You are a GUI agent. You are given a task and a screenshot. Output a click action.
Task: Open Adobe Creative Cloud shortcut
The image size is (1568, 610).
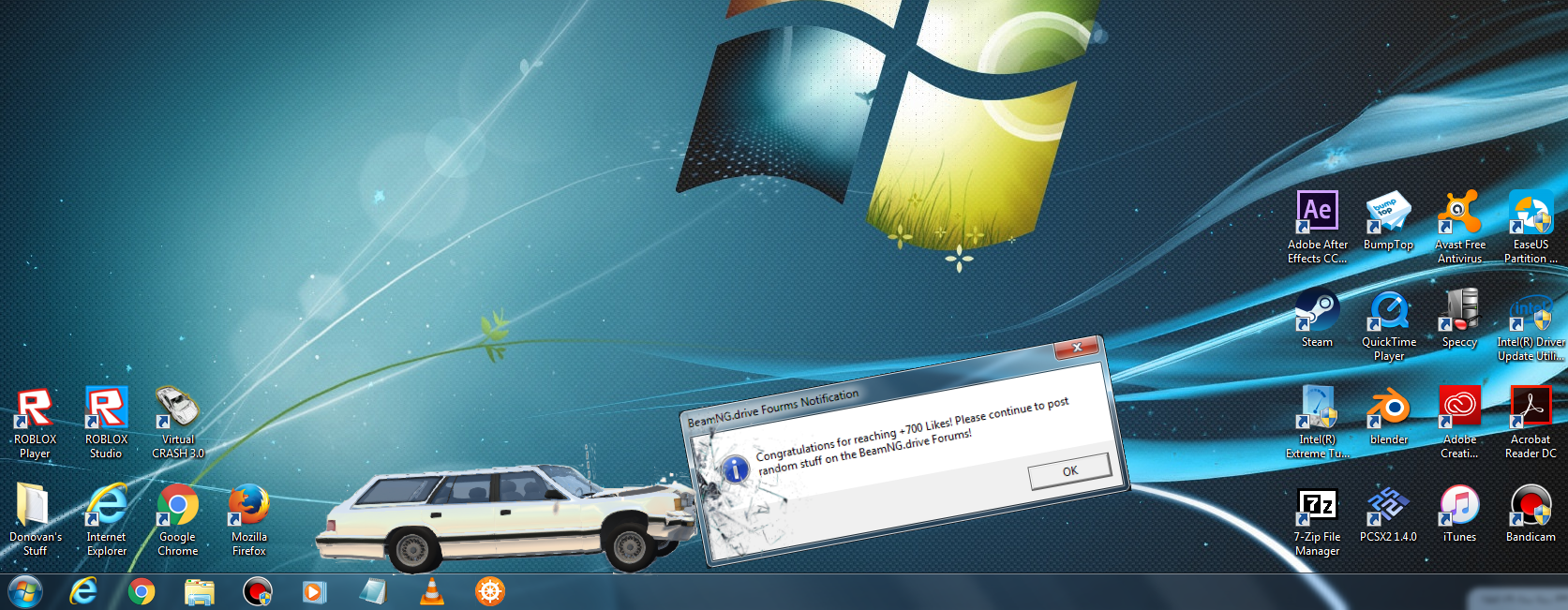(x=1459, y=423)
